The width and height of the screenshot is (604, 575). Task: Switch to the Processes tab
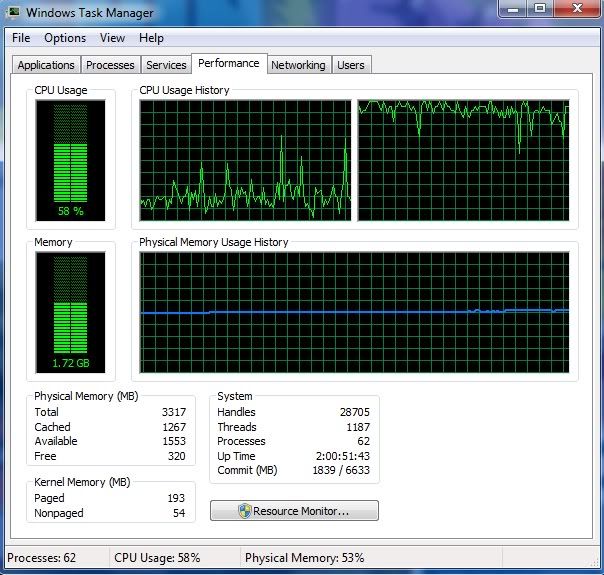pos(110,65)
